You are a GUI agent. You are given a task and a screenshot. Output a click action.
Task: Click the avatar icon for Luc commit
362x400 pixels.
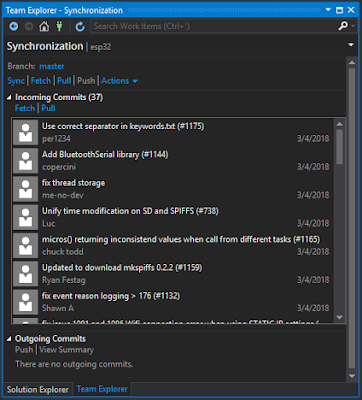pos(26,217)
